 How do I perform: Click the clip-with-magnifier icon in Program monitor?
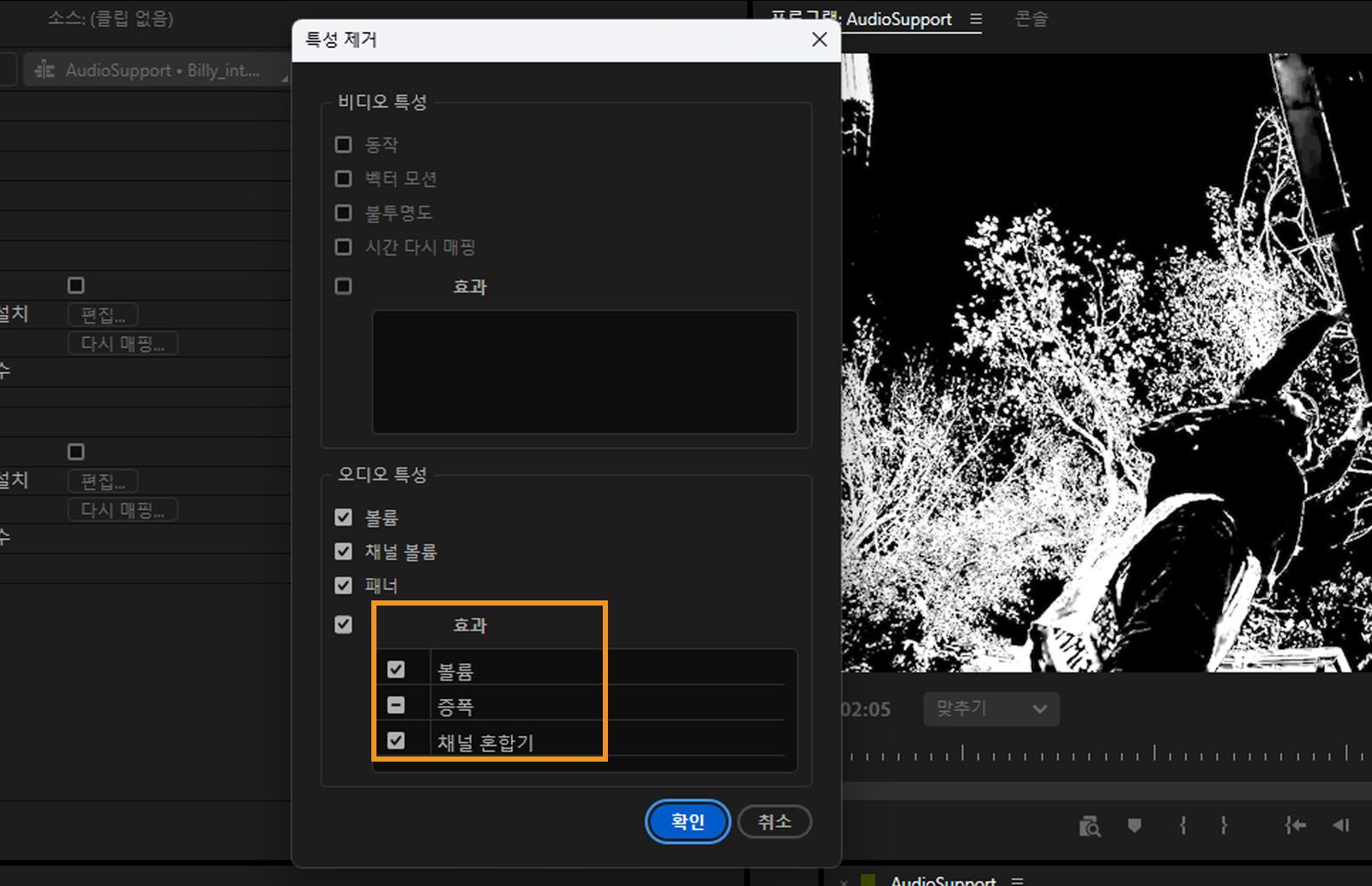point(1089,826)
